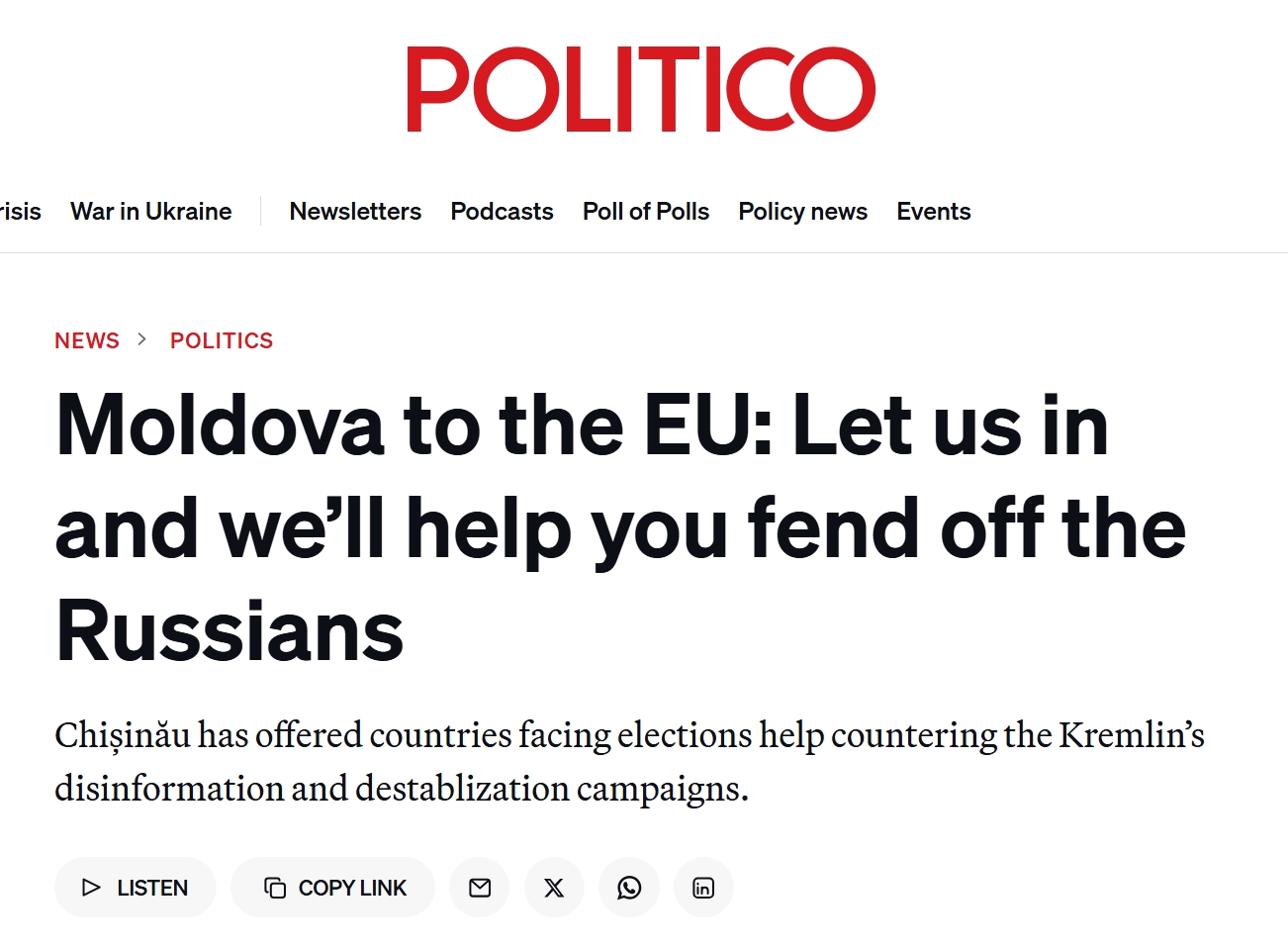Share article on LinkedIn
1288x949 pixels.
coord(703,888)
